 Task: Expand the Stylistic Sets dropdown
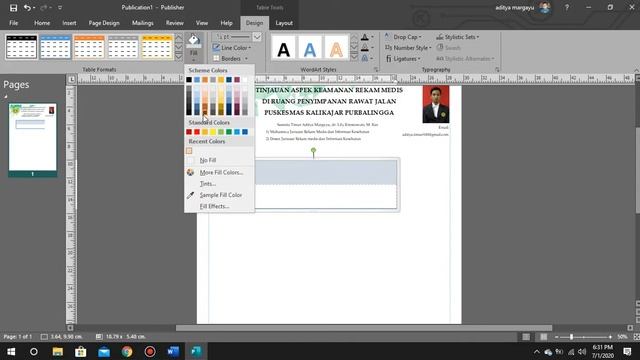(478, 37)
